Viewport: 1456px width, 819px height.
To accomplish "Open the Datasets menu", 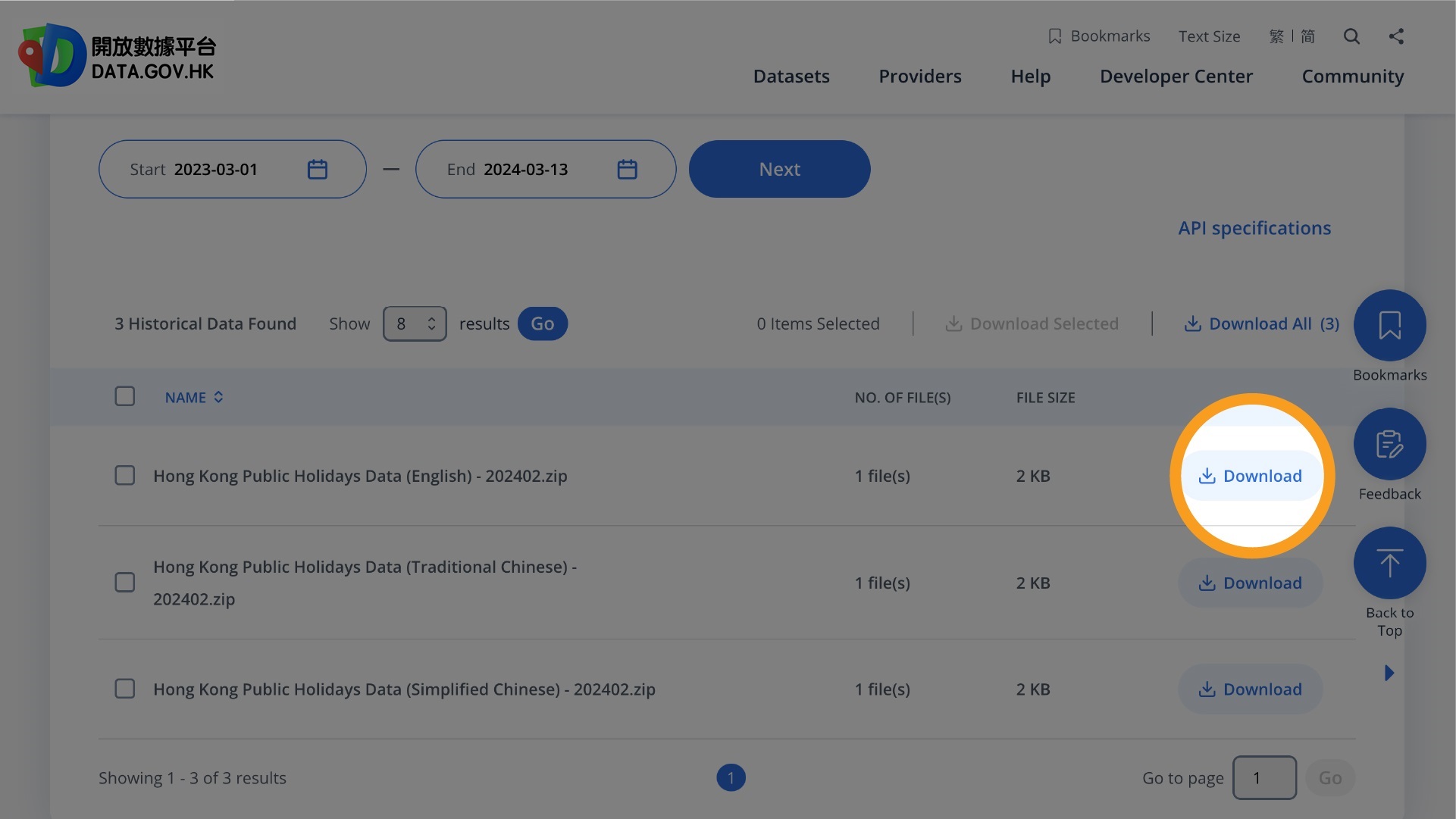I will click(791, 76).
